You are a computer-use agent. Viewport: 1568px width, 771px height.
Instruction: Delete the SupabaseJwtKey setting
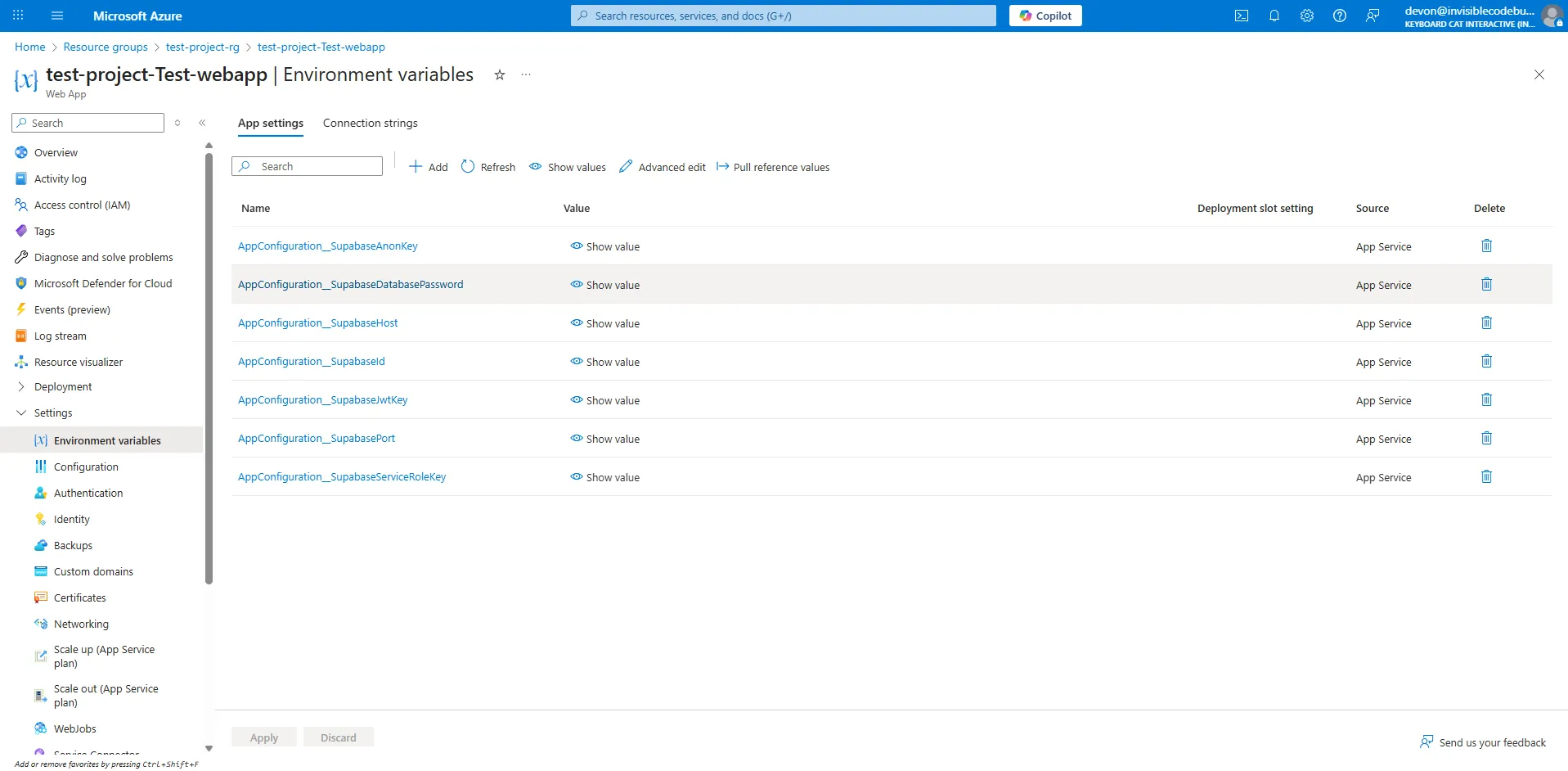click(1487, 399)
